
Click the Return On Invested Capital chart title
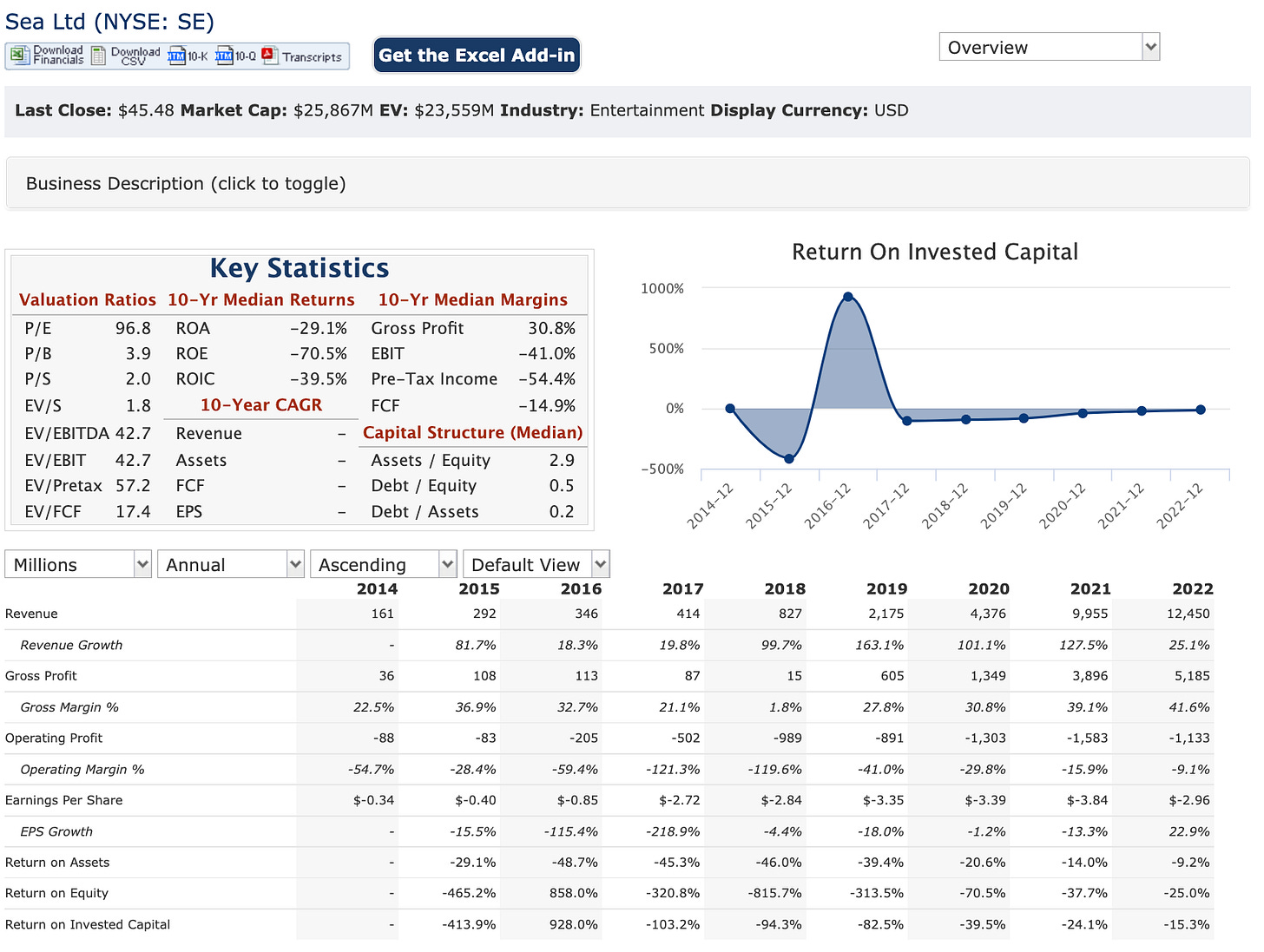(935, 252)
